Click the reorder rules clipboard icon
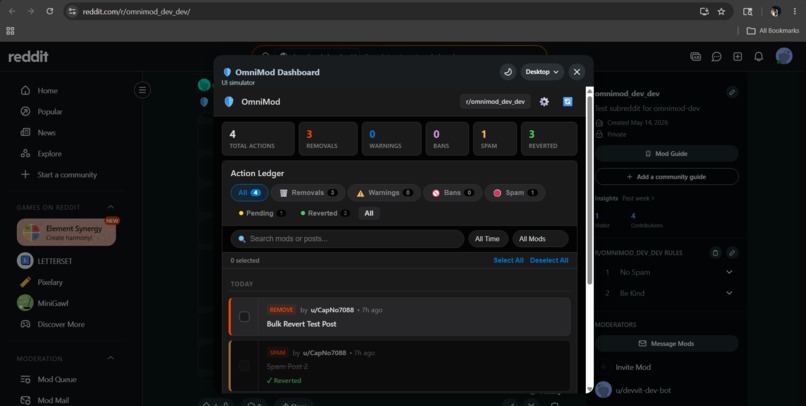The width and height of the screenshot is (806, 406). coord(715,253)
